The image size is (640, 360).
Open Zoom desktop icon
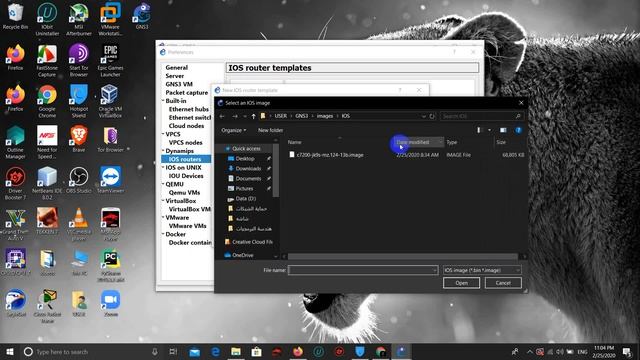coord(110,304)
